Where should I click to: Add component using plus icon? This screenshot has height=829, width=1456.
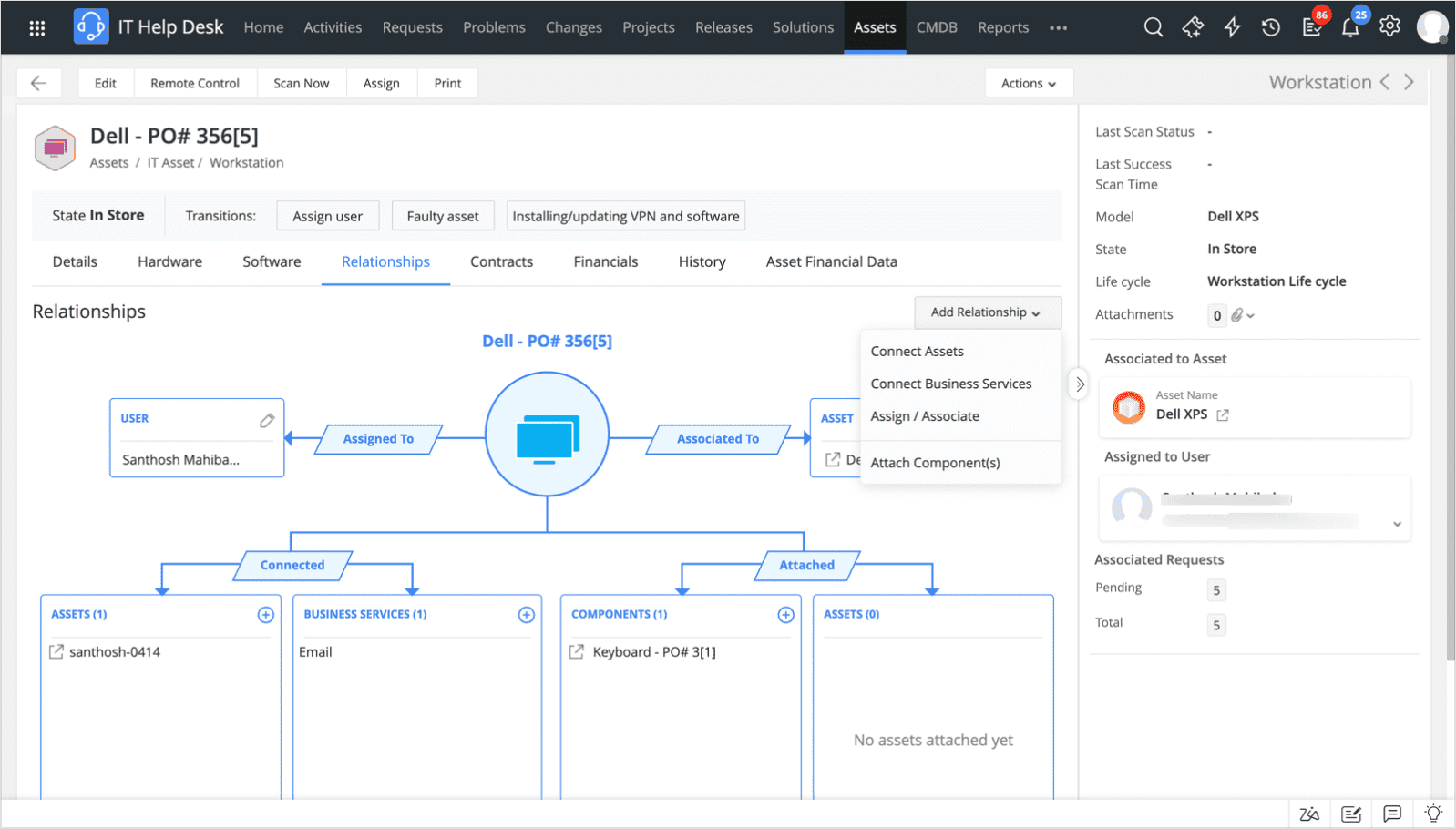785,615
